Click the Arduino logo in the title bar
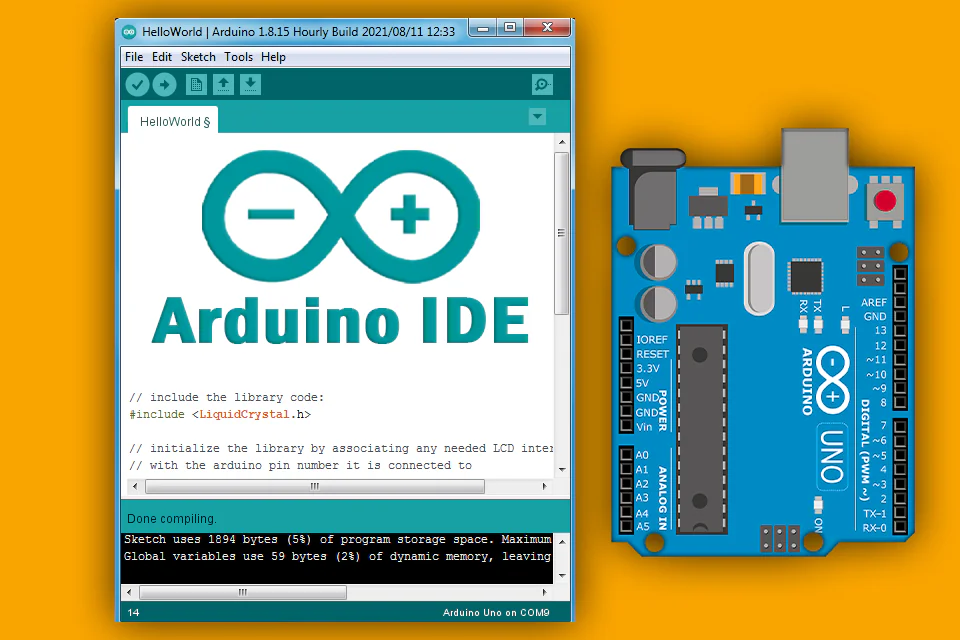The width and height of the screenshot is (960, 640). click(129, 30)
